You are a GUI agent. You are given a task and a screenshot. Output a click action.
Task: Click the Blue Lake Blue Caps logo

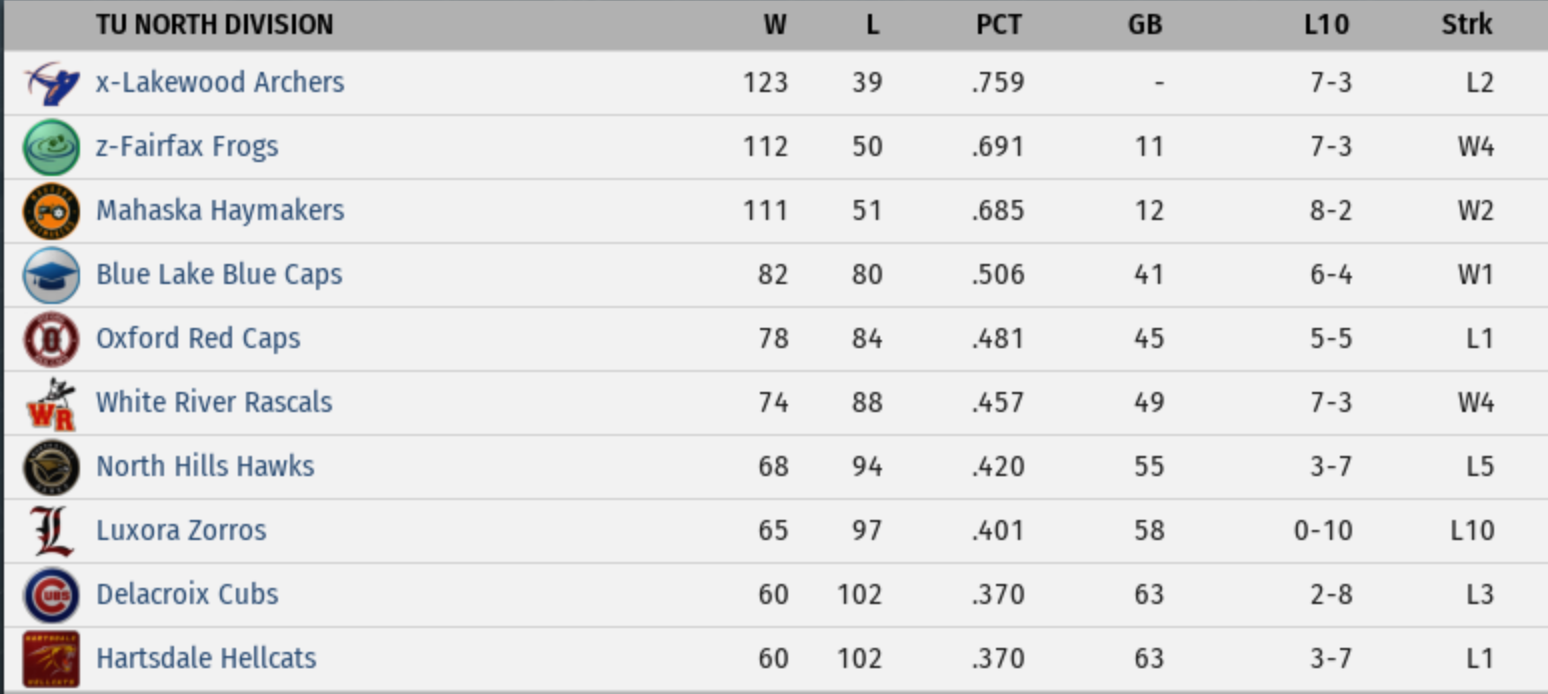52,275
